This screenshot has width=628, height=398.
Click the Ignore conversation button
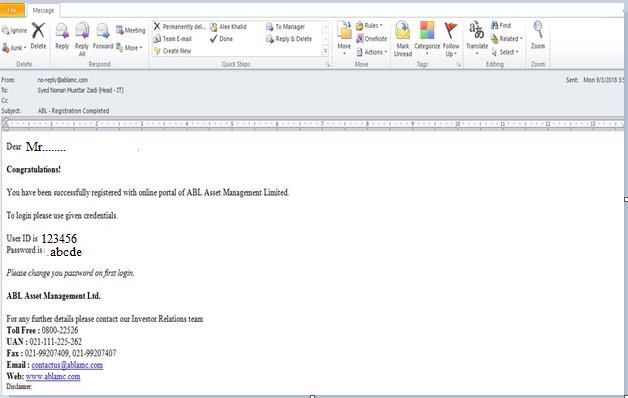(14, 30)
